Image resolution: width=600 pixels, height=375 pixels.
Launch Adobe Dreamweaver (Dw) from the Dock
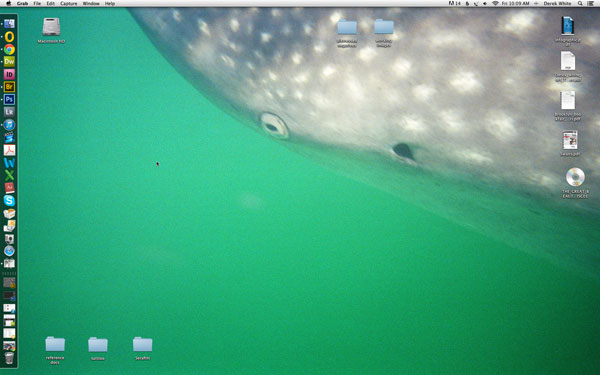[x=9, y=62]
